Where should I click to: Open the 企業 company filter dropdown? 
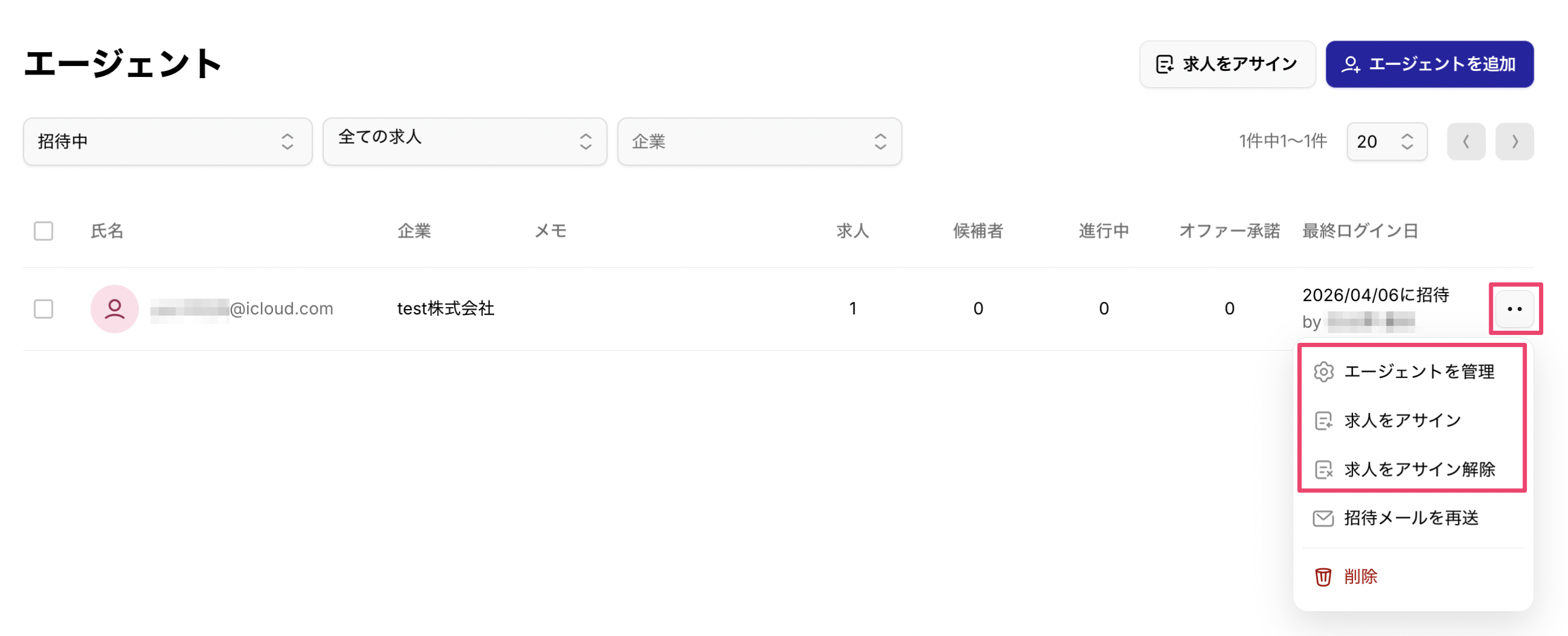tap(759, 142)
